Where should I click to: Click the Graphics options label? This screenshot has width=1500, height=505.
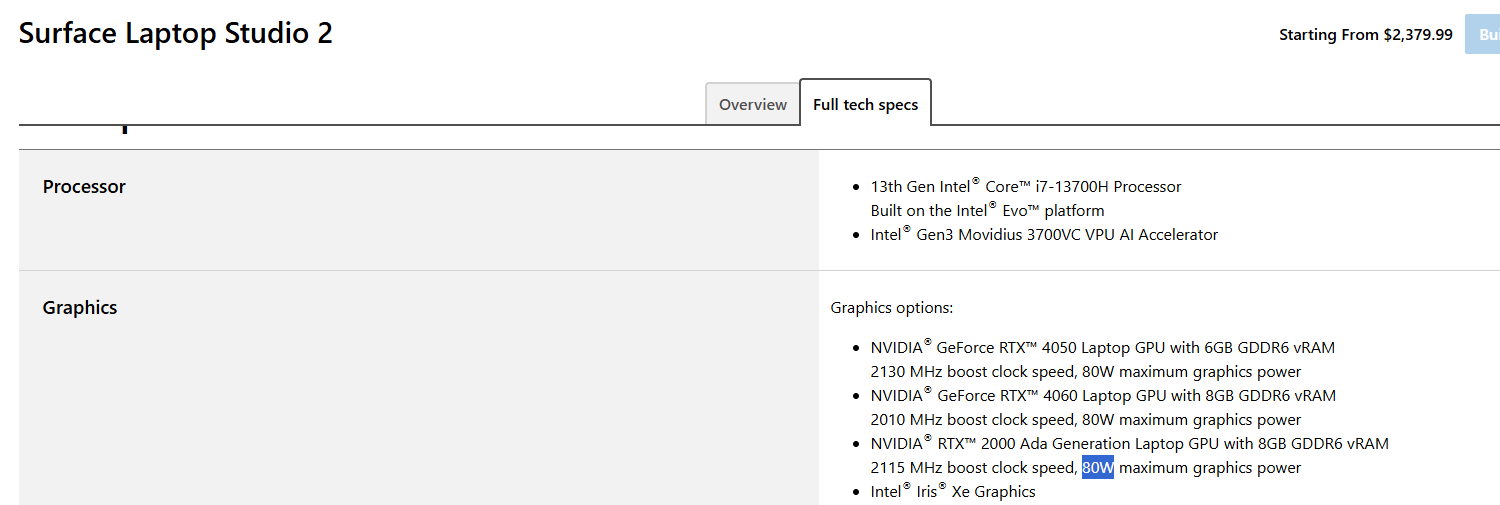891,308
